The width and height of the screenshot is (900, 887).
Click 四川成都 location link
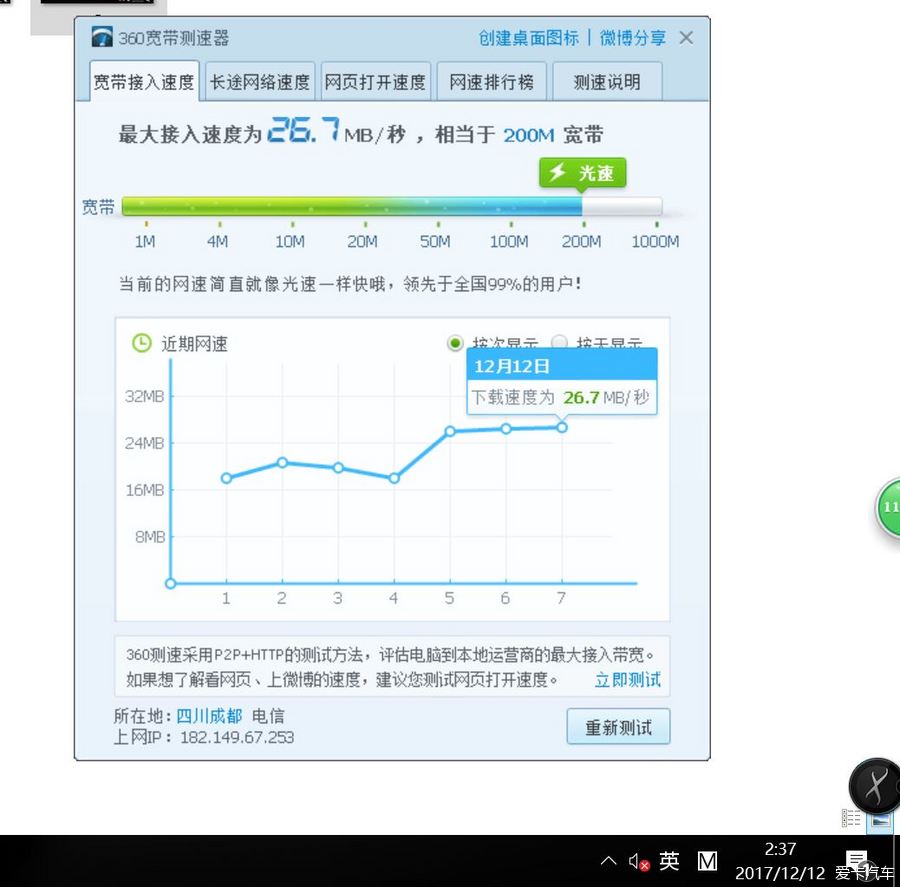point(209,716)
